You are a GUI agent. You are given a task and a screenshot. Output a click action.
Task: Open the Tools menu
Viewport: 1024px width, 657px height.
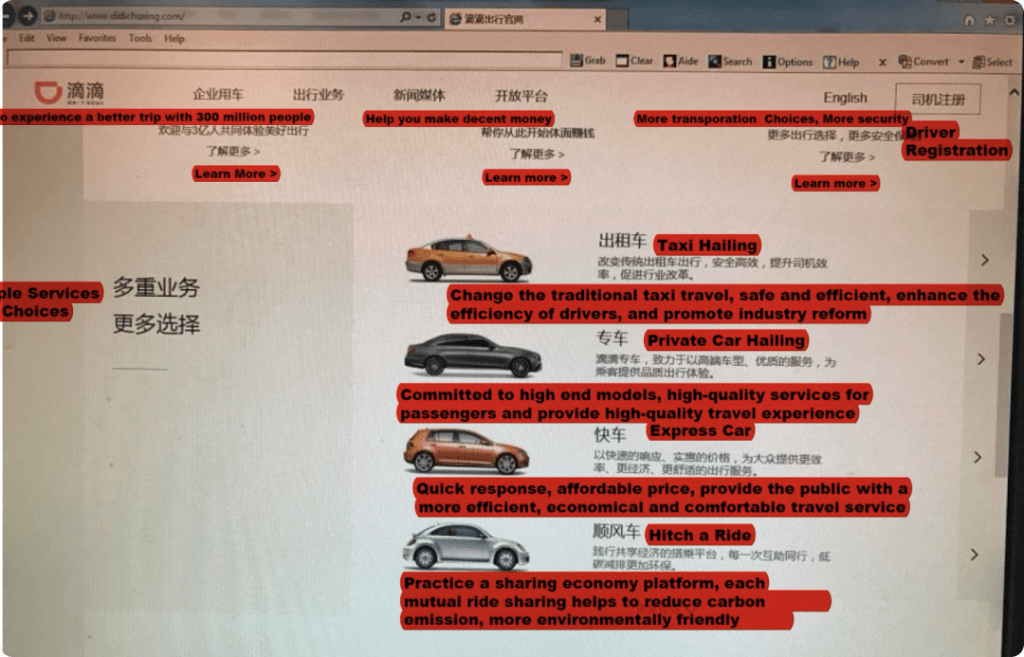140,38
